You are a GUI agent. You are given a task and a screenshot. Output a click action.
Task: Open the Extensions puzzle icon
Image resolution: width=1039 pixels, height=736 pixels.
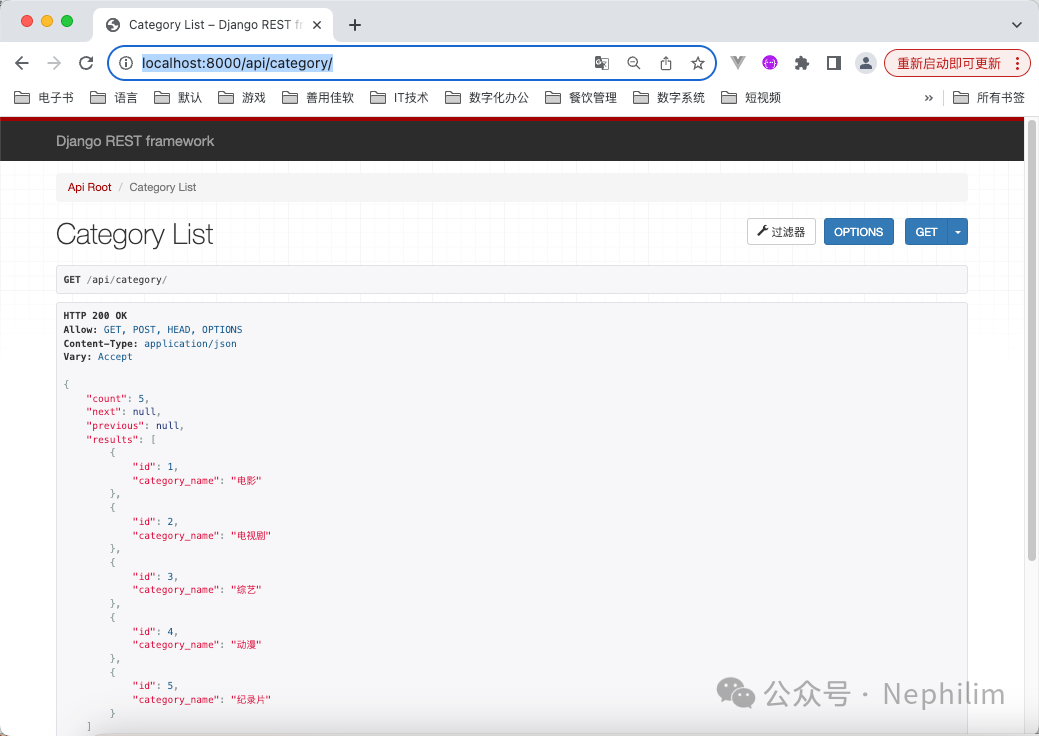[802, 63]
